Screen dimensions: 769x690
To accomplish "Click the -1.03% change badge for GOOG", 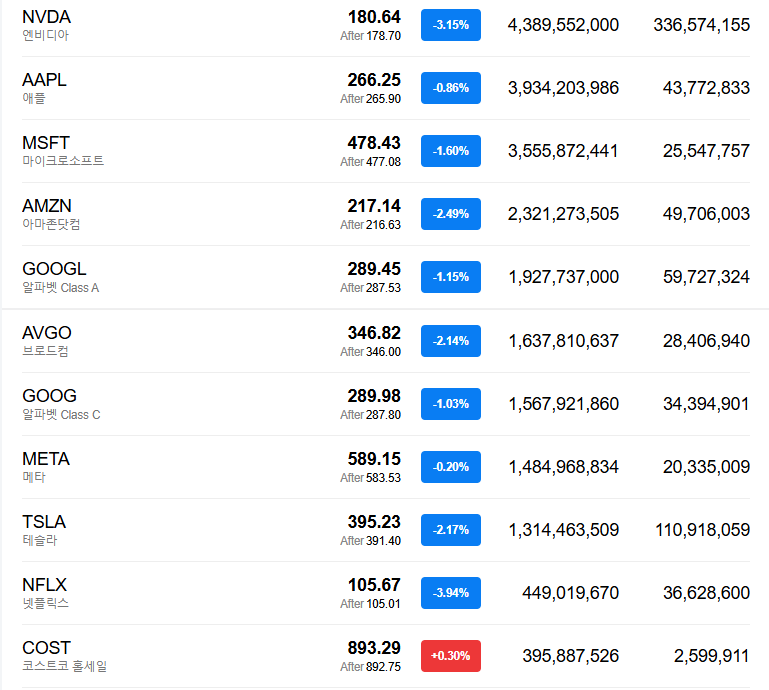I will (x=451, y=404).
